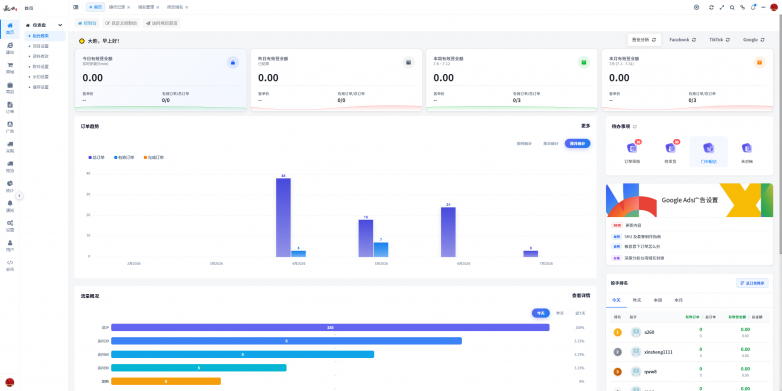Toggle the 有效订单 legend series in the chart

coord(124,158)
